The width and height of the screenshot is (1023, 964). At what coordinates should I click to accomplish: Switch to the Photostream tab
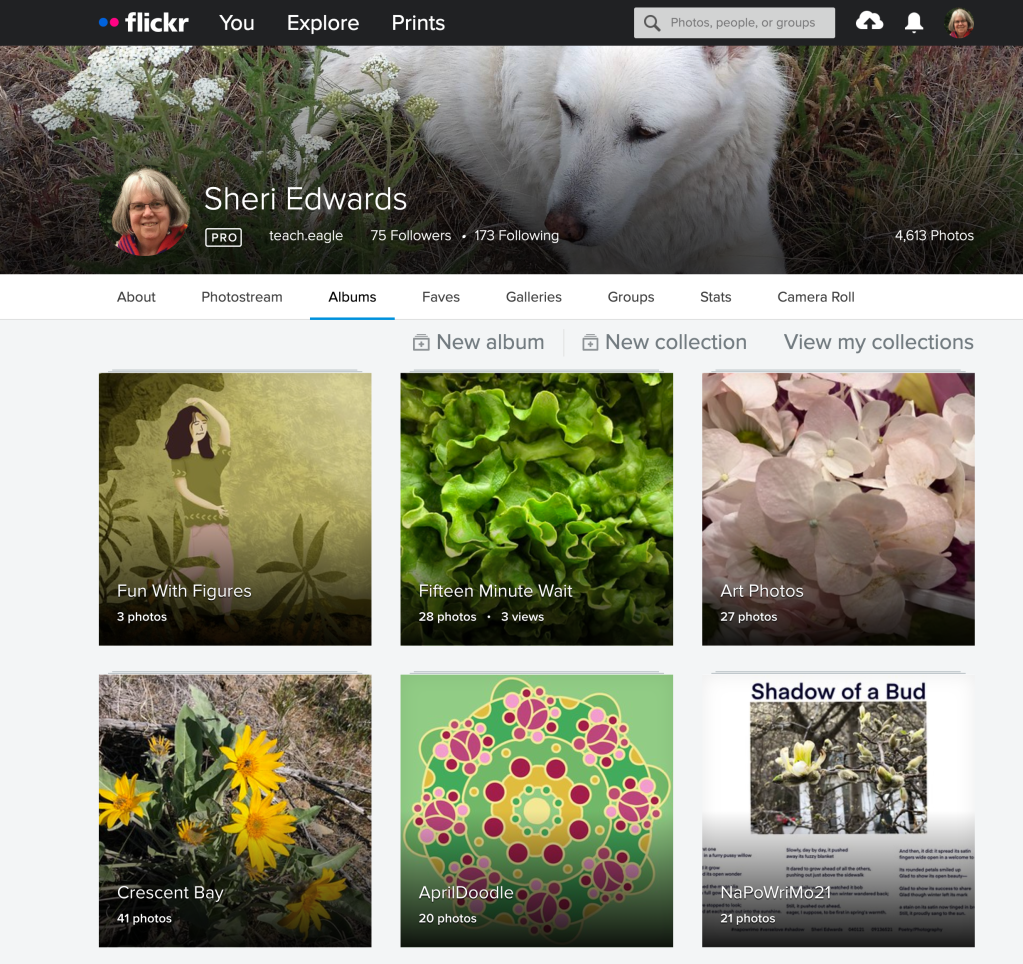[x=242, y=297]
